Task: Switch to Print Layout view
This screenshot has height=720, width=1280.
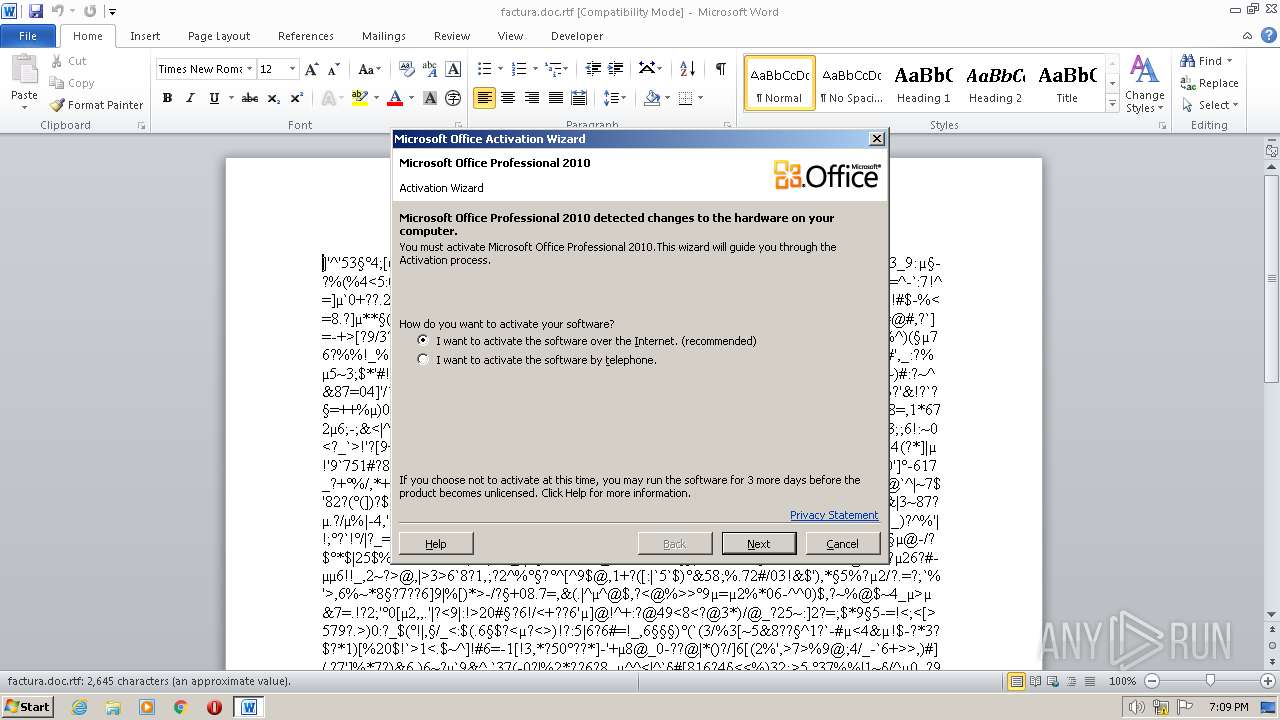Action: point(1017,681)
